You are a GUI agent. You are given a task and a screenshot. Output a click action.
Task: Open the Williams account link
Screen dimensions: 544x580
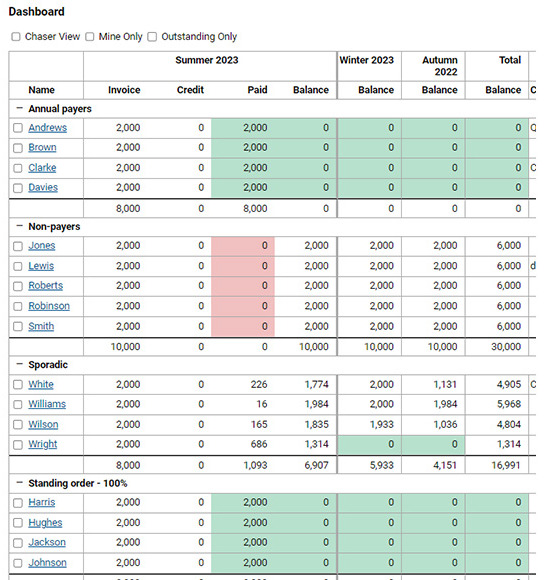(47, 404)
